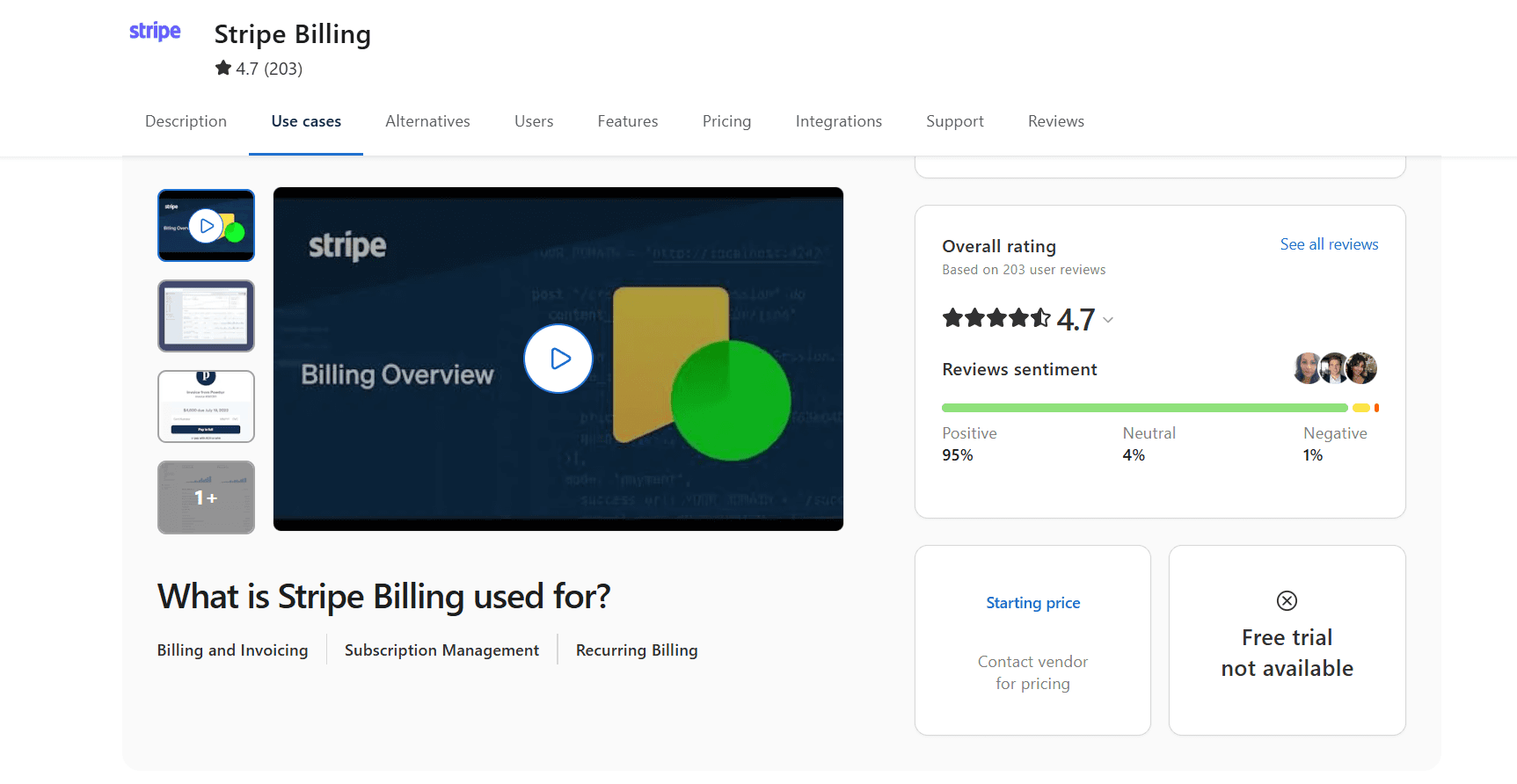Click the 'Contact vendor for pricing' text

point(1032,672)
